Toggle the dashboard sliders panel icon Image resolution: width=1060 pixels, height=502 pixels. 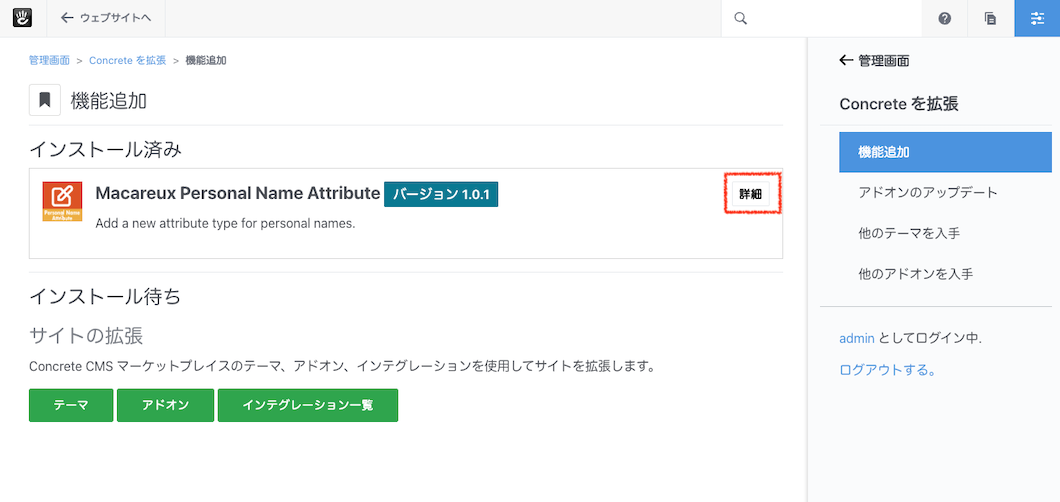(x=1037, y=18)
